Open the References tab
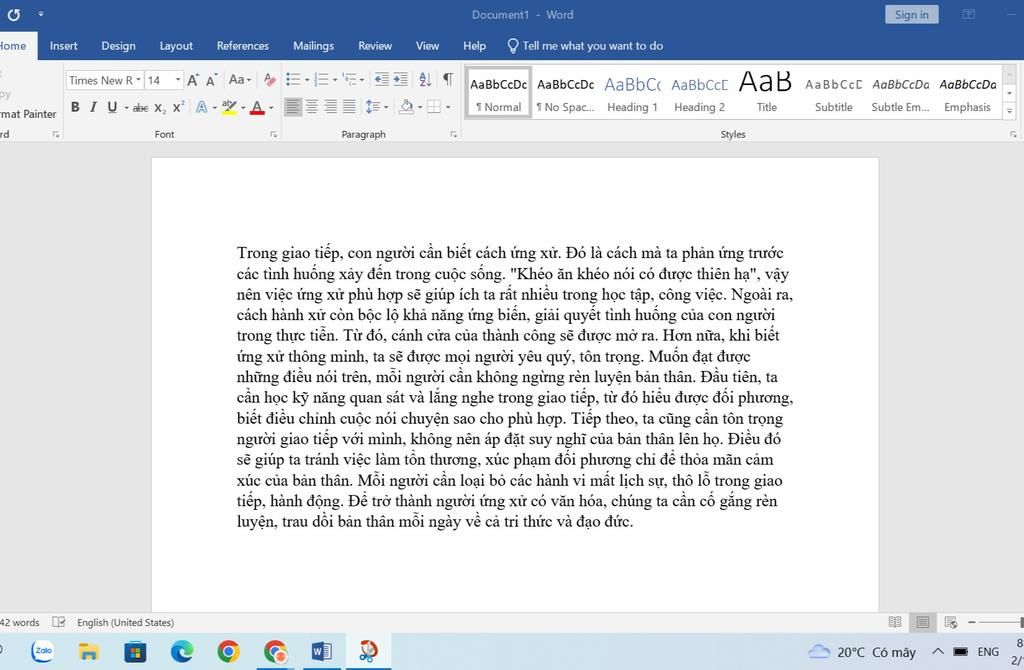The height and width of the screenshot is (670, 1024). (242, 46)
